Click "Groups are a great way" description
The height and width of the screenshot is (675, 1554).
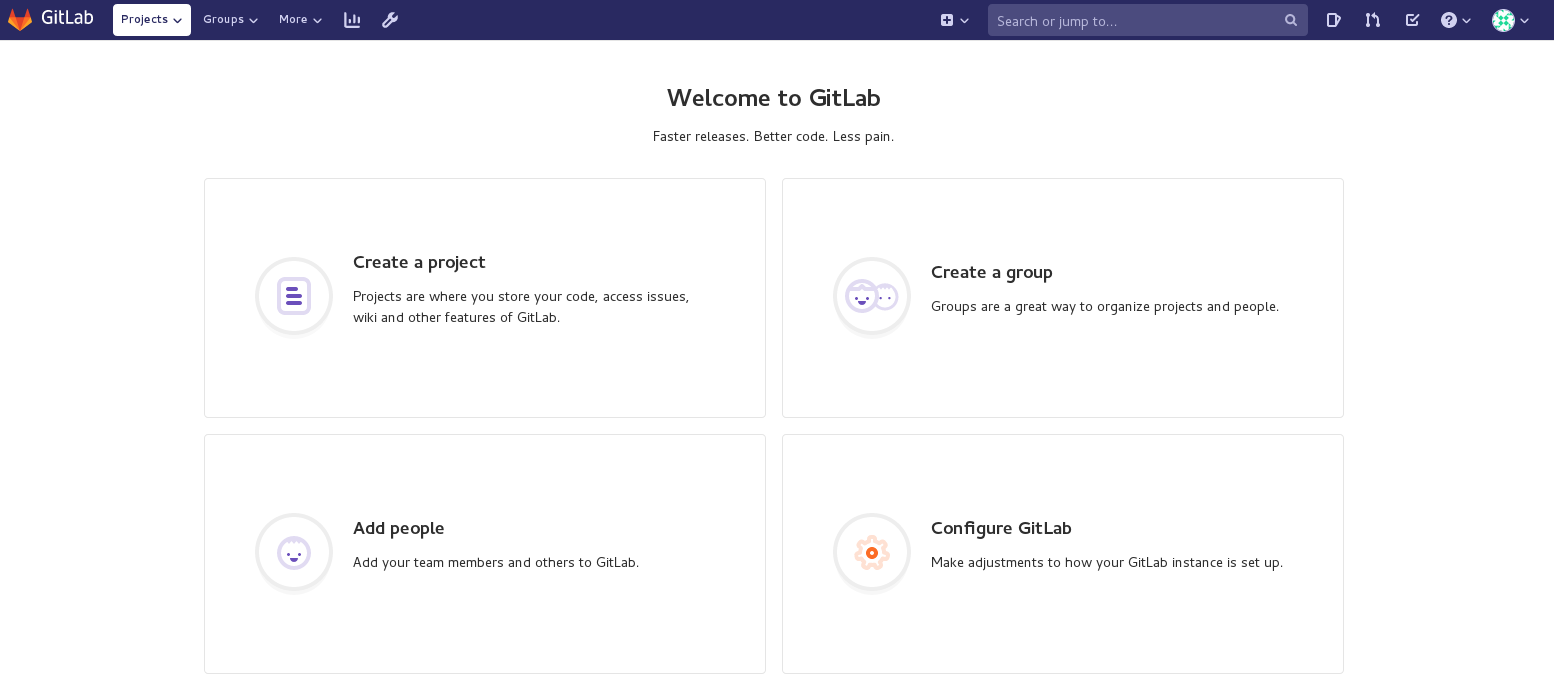pos(1105,307)
